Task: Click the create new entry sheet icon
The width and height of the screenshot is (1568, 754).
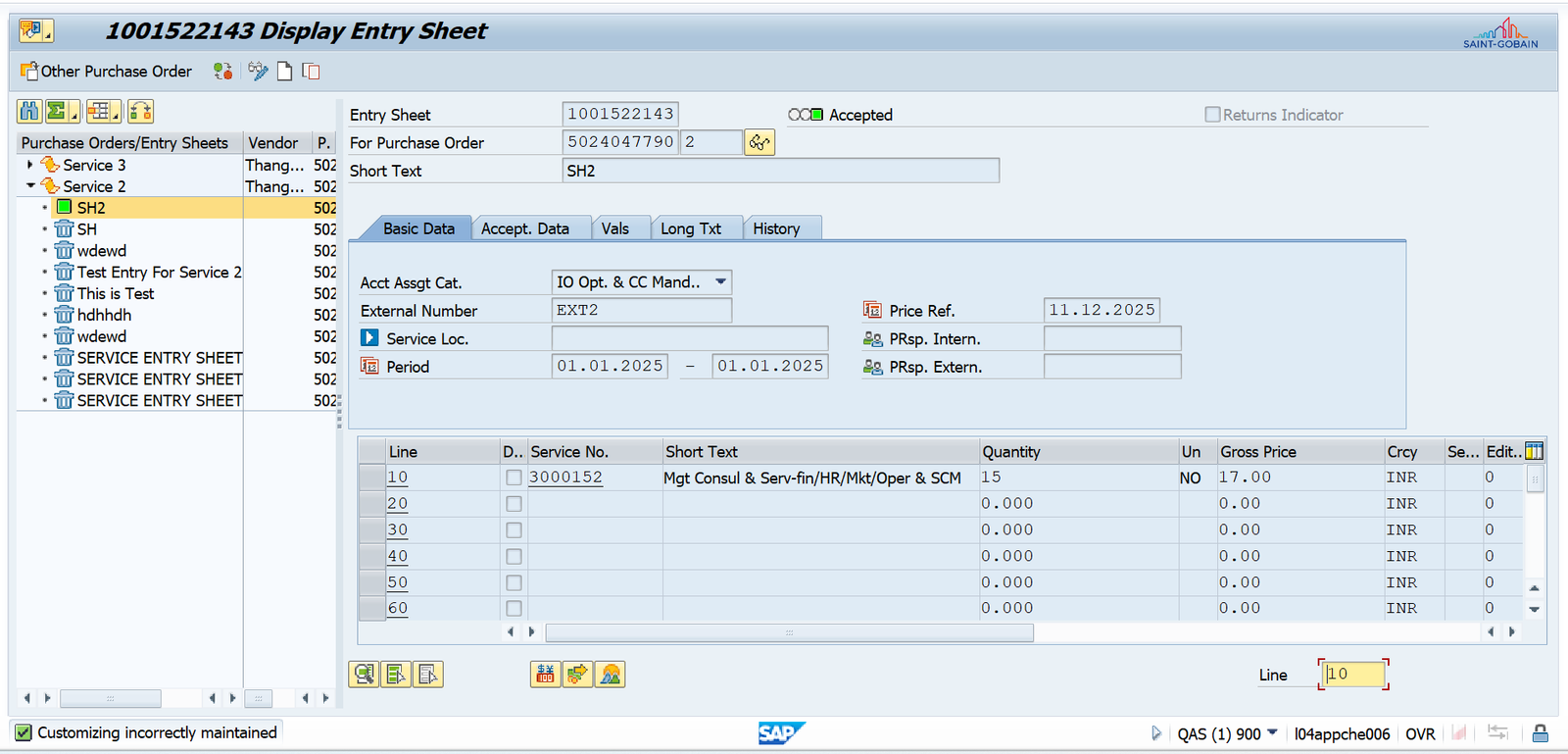Action: pos(284,72)
